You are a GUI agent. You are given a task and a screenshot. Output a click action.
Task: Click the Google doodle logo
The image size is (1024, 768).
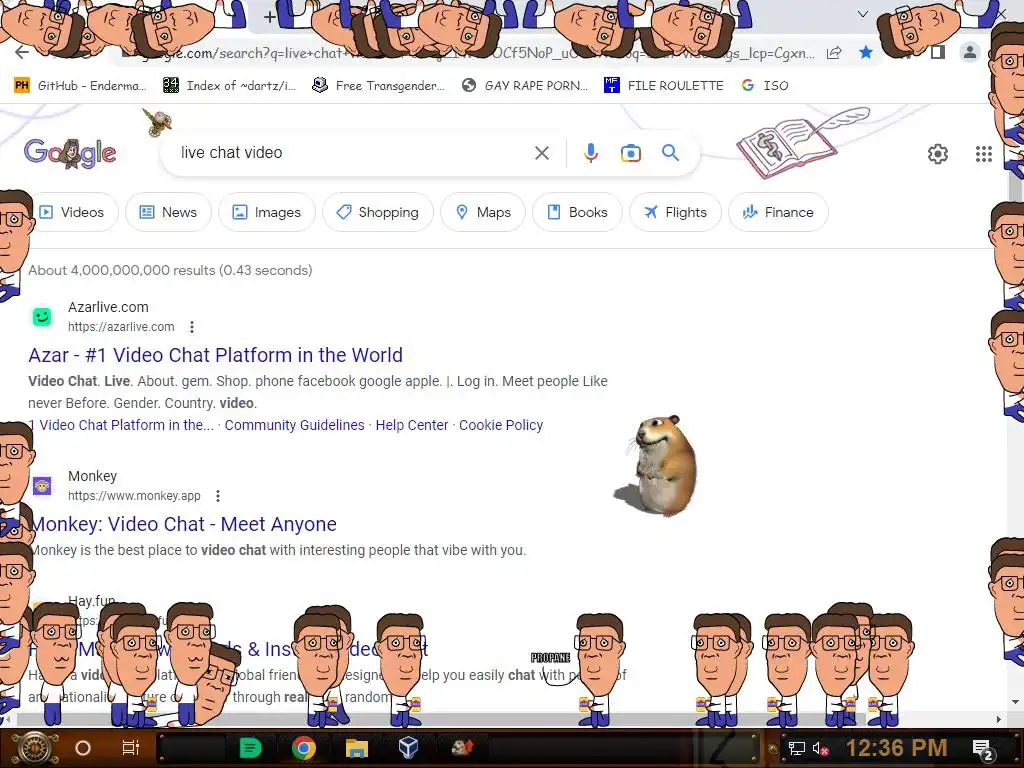70,153
